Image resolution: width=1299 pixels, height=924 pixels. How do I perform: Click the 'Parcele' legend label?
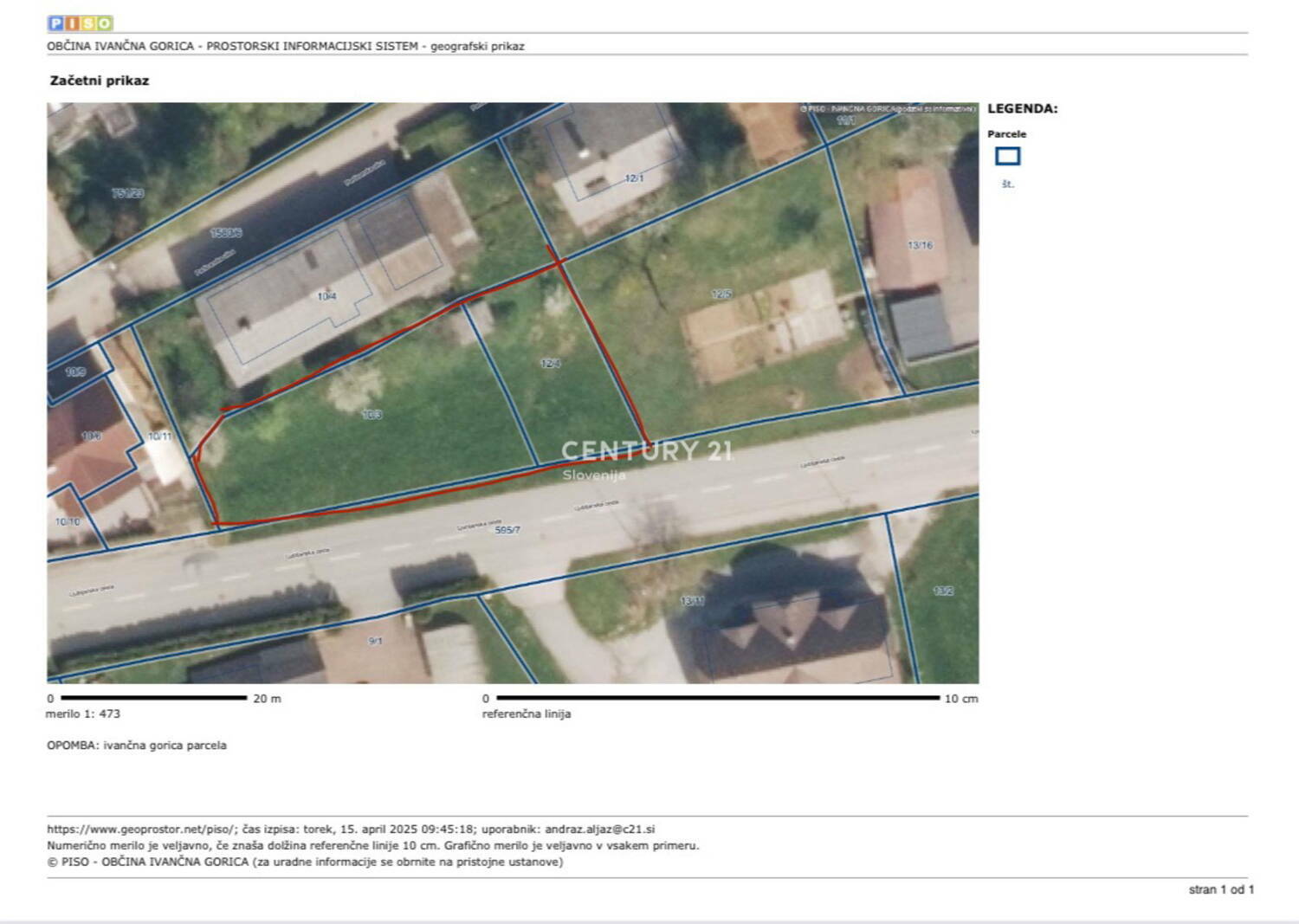pyautogui.click(x=1006, y=134)
